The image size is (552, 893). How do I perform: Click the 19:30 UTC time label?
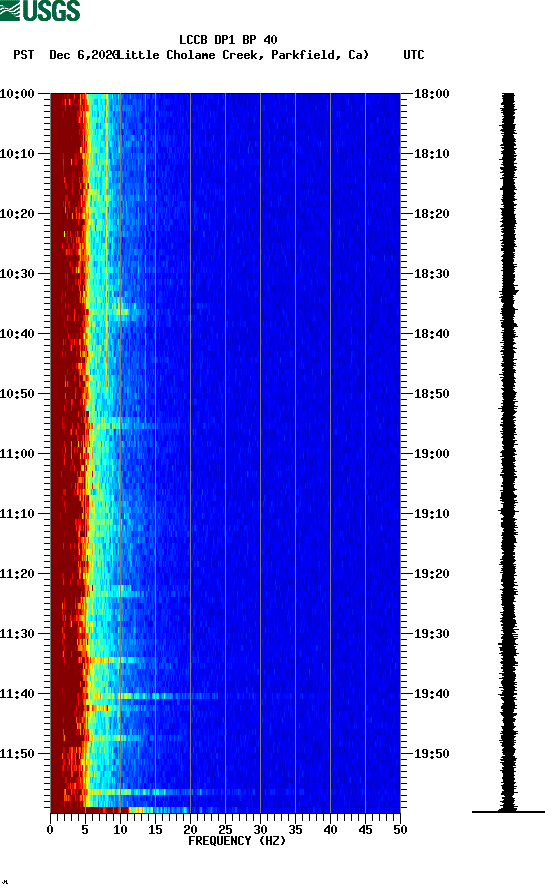click(432, 634)
